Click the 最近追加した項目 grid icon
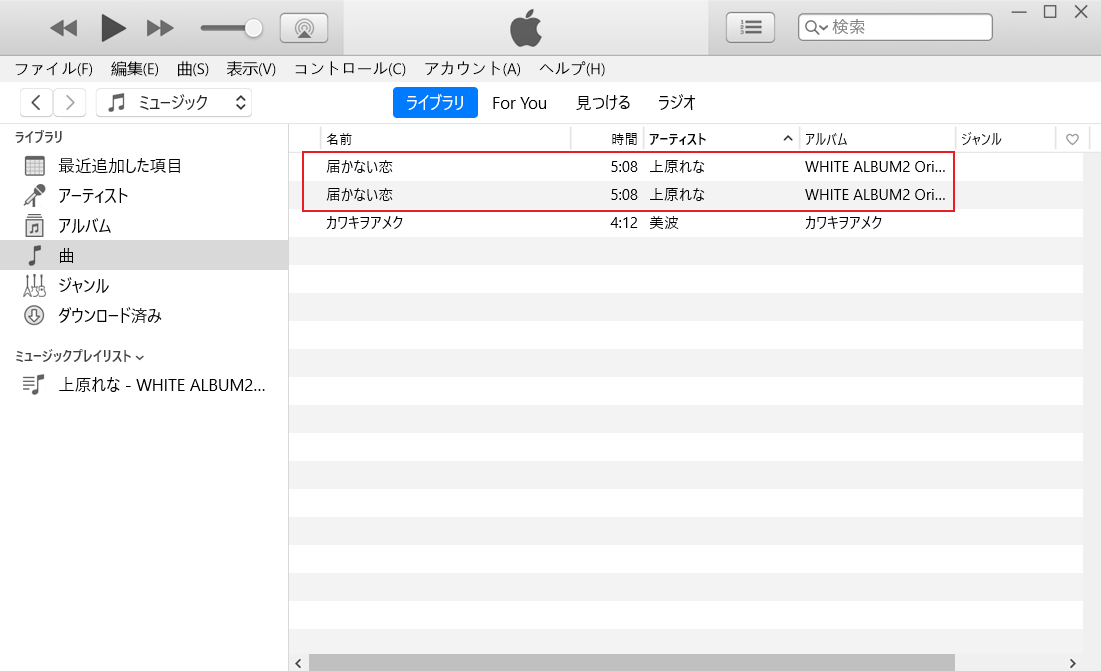Viewport: 1101px width, 671px height. click(x=34, y=166)
